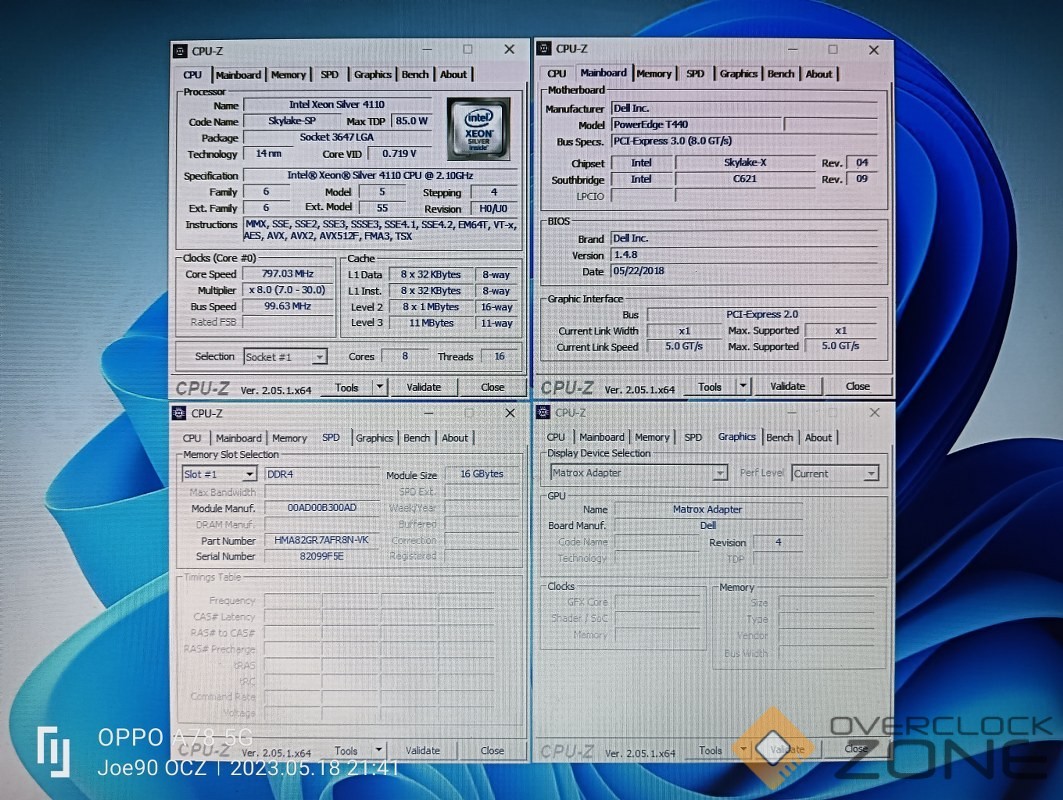Close the CPU-Z Mainboard window with the X
This screenshot has height=800, width=1063.
(874, 49)
